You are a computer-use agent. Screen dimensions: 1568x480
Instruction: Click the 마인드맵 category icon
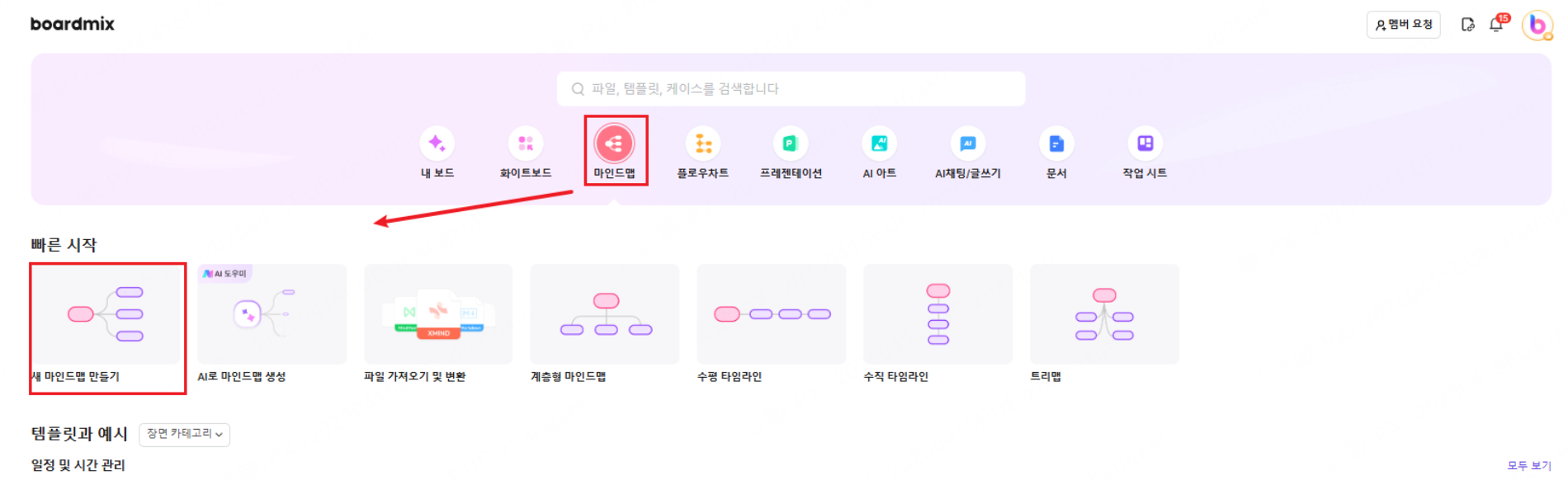tap(615, 144)
